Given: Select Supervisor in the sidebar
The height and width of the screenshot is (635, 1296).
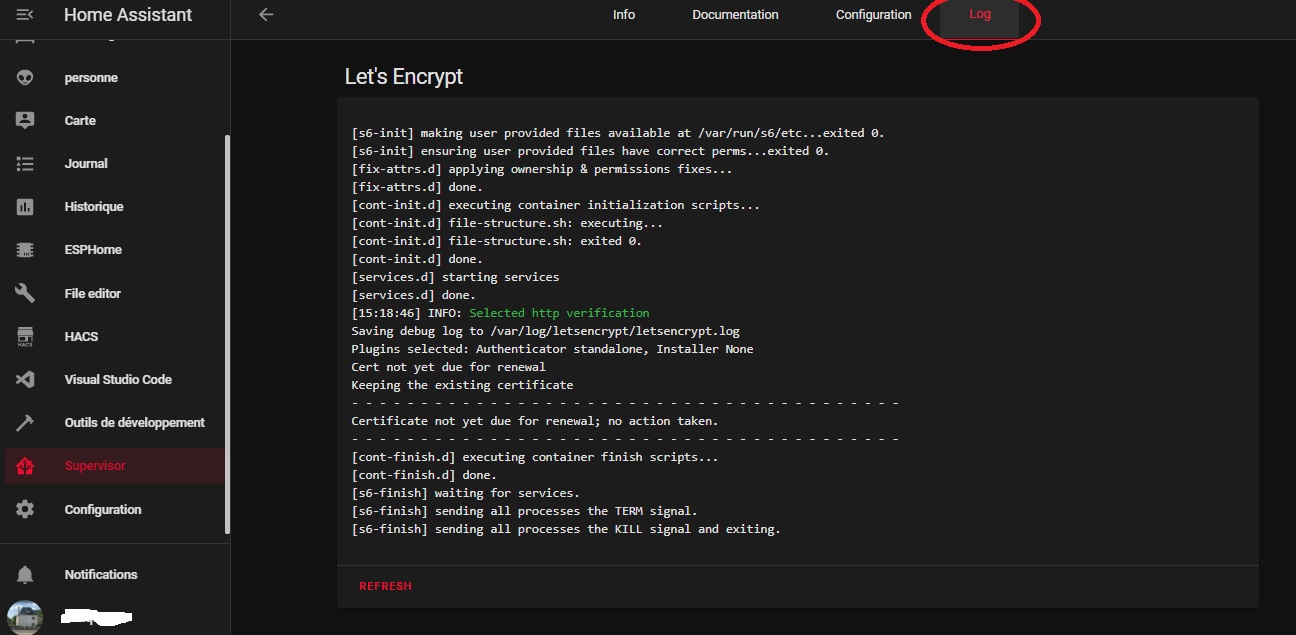Looking at the screenshot, I should click(95, 466).
